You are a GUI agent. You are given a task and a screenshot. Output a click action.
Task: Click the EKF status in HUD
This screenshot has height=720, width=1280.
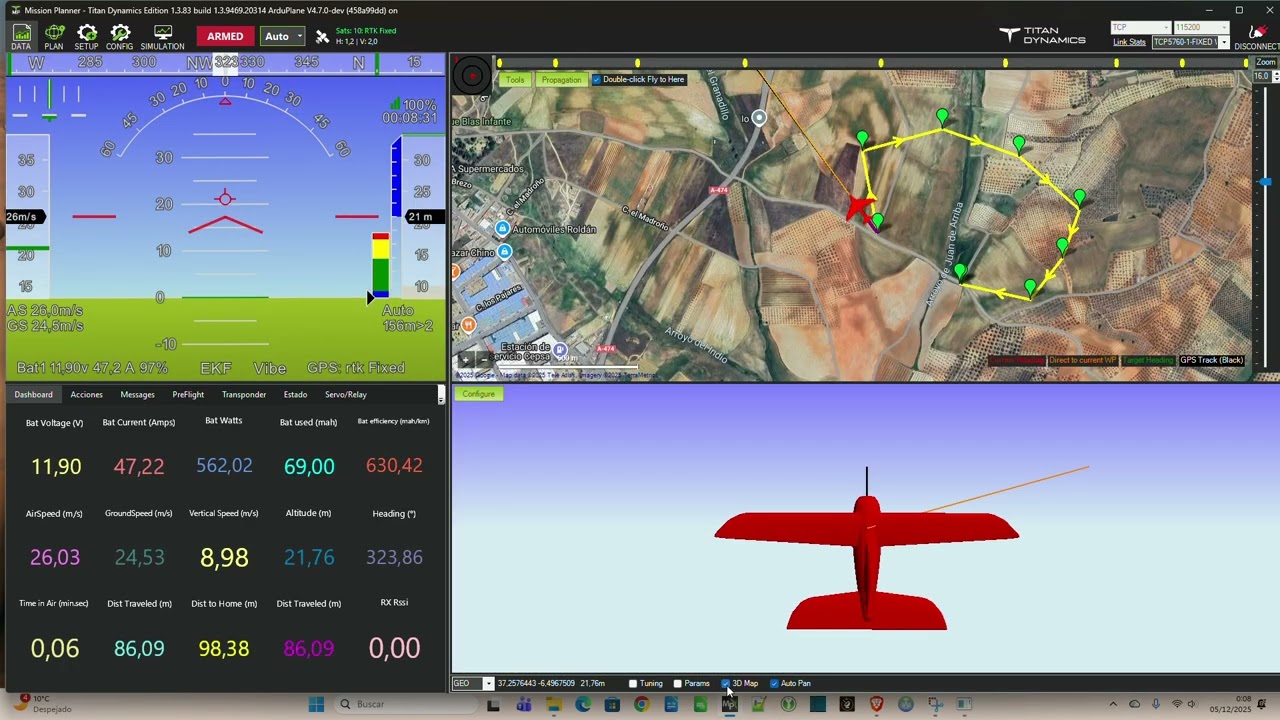(216, 368)
